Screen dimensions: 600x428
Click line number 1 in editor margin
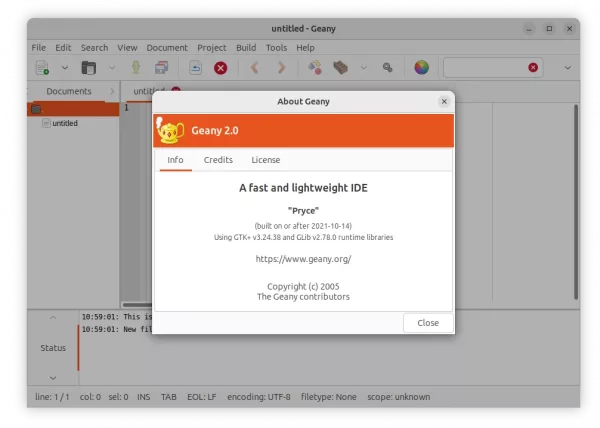click(x=126, y=108)
